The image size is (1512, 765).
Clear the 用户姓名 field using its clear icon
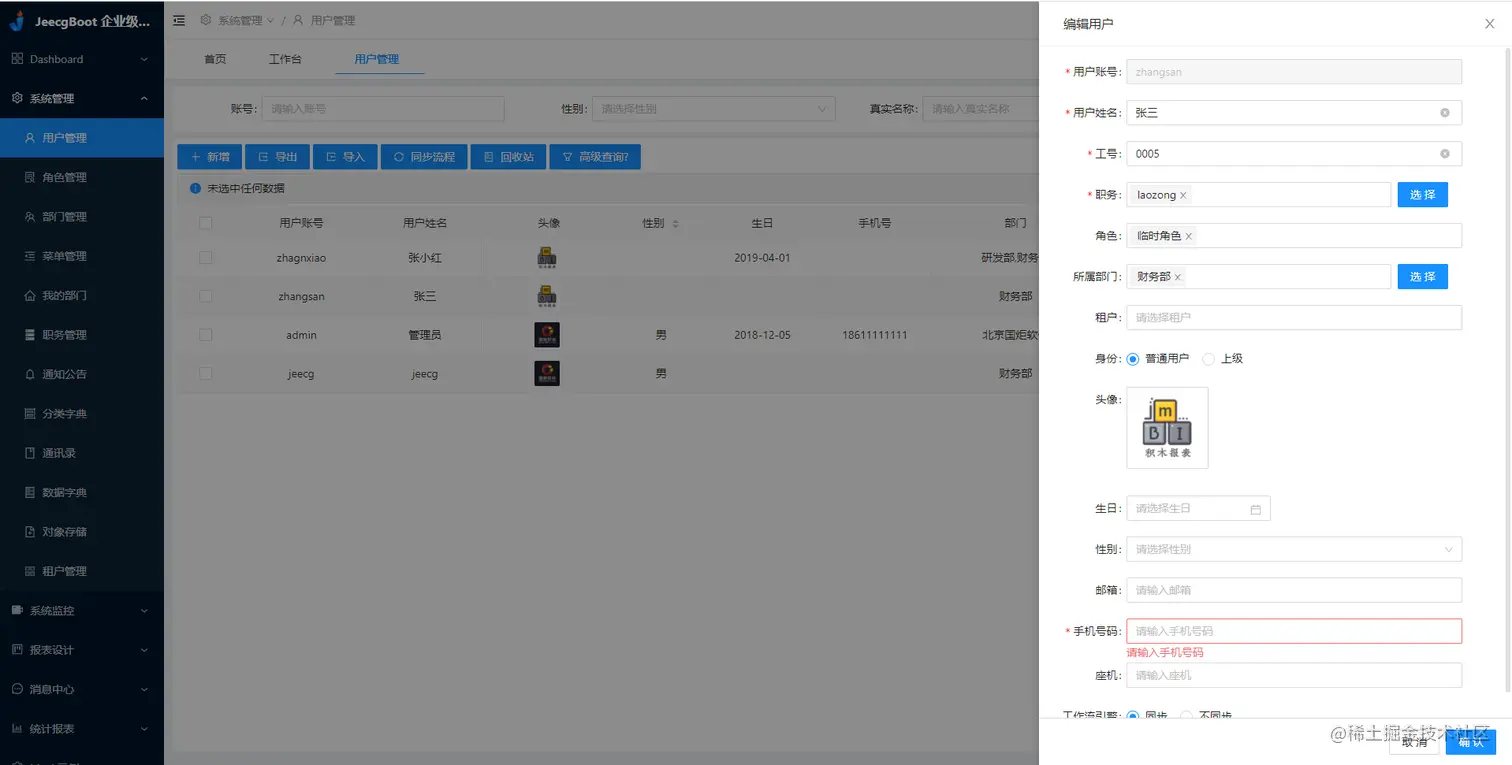click(x=1444, y=112)
